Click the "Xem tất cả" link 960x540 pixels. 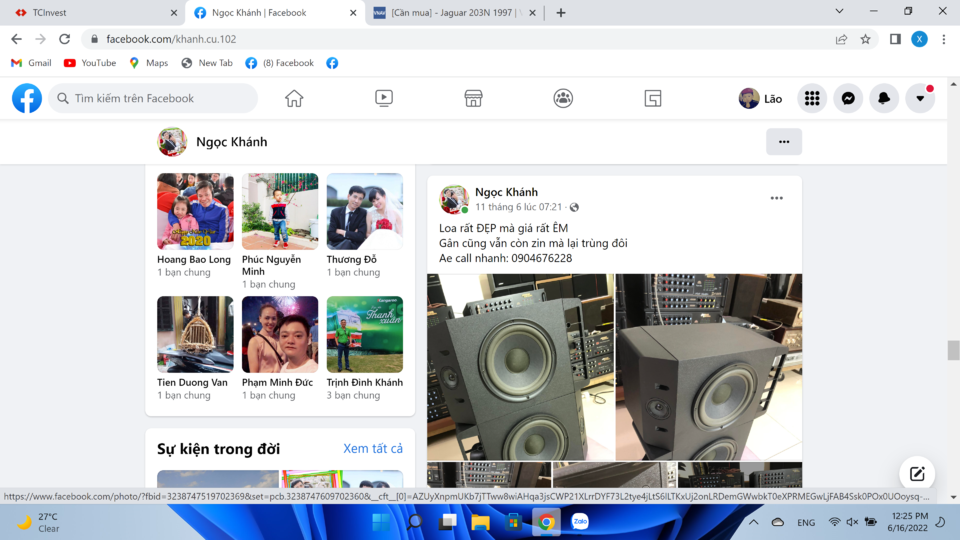point(373,449)
